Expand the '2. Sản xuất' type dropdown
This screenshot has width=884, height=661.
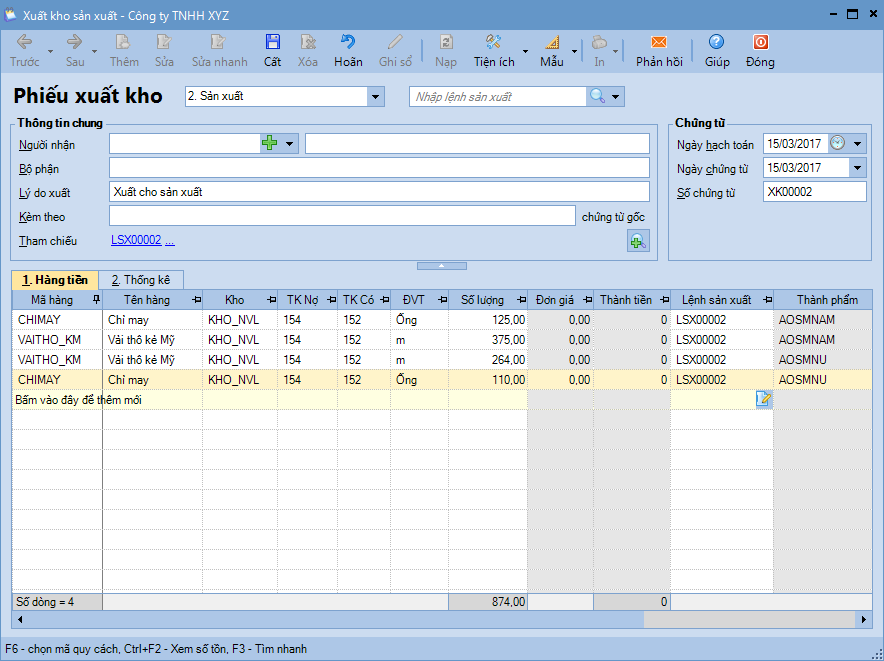[x=376, y=97]
